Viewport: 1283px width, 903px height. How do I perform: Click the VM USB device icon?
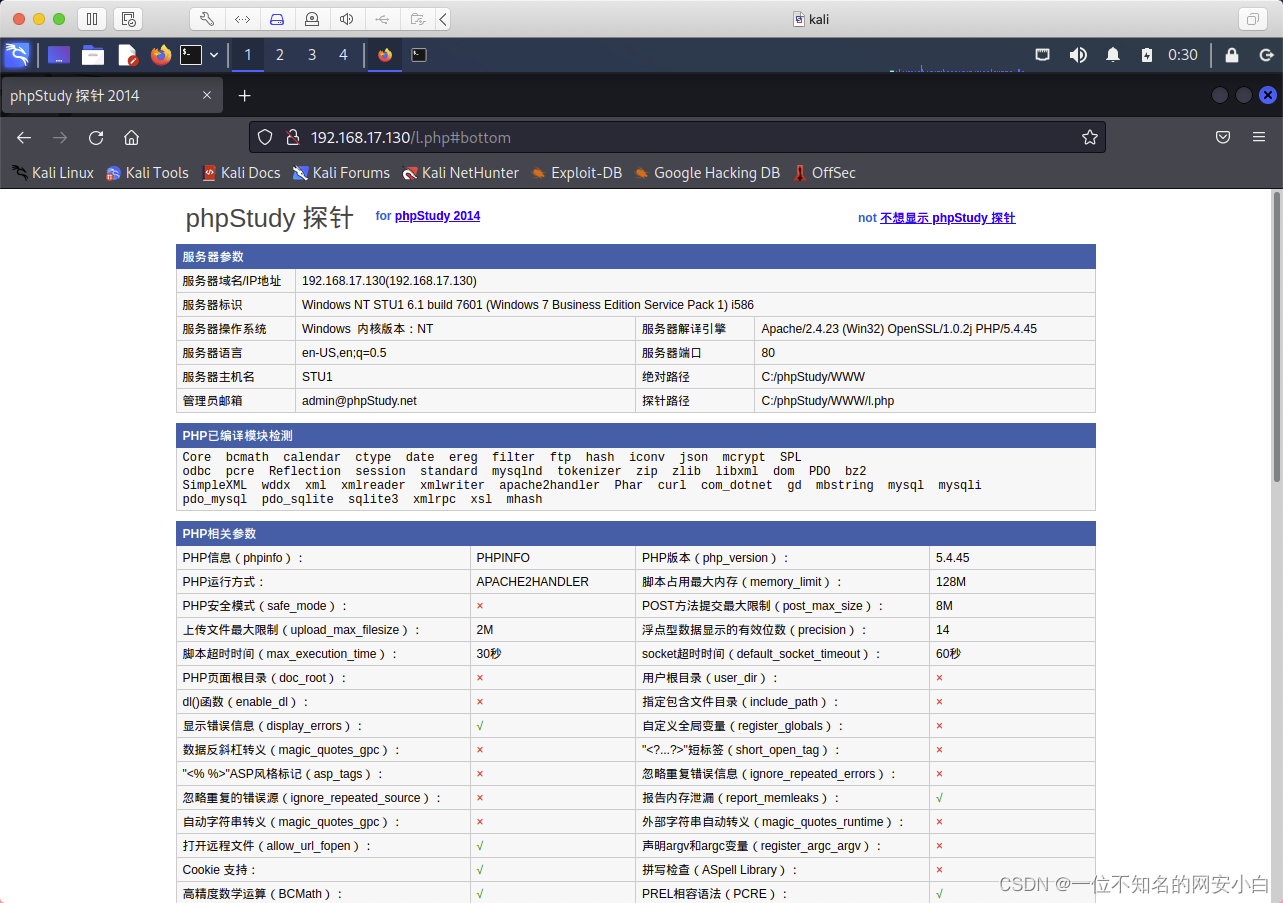coord(382,19)
